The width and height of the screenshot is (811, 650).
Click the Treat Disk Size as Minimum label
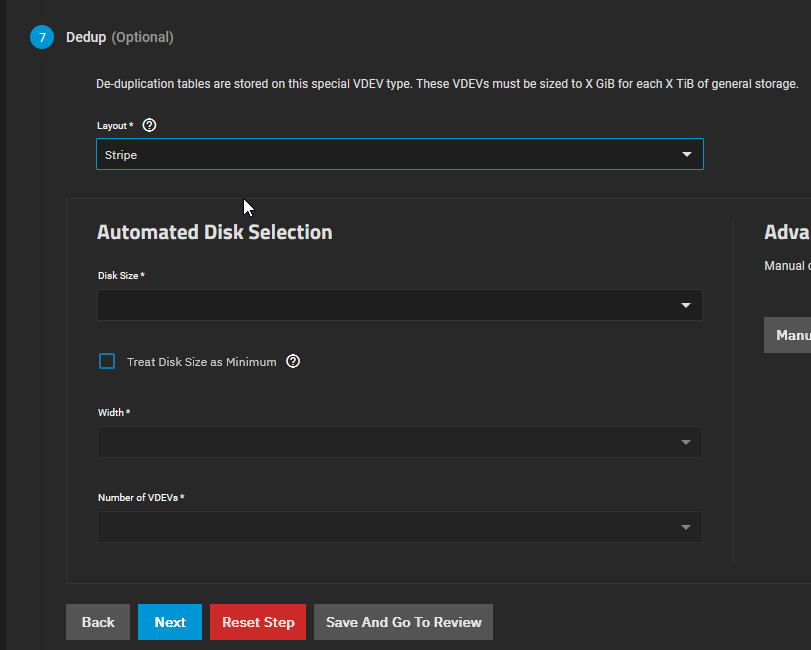tap(201, 362)
